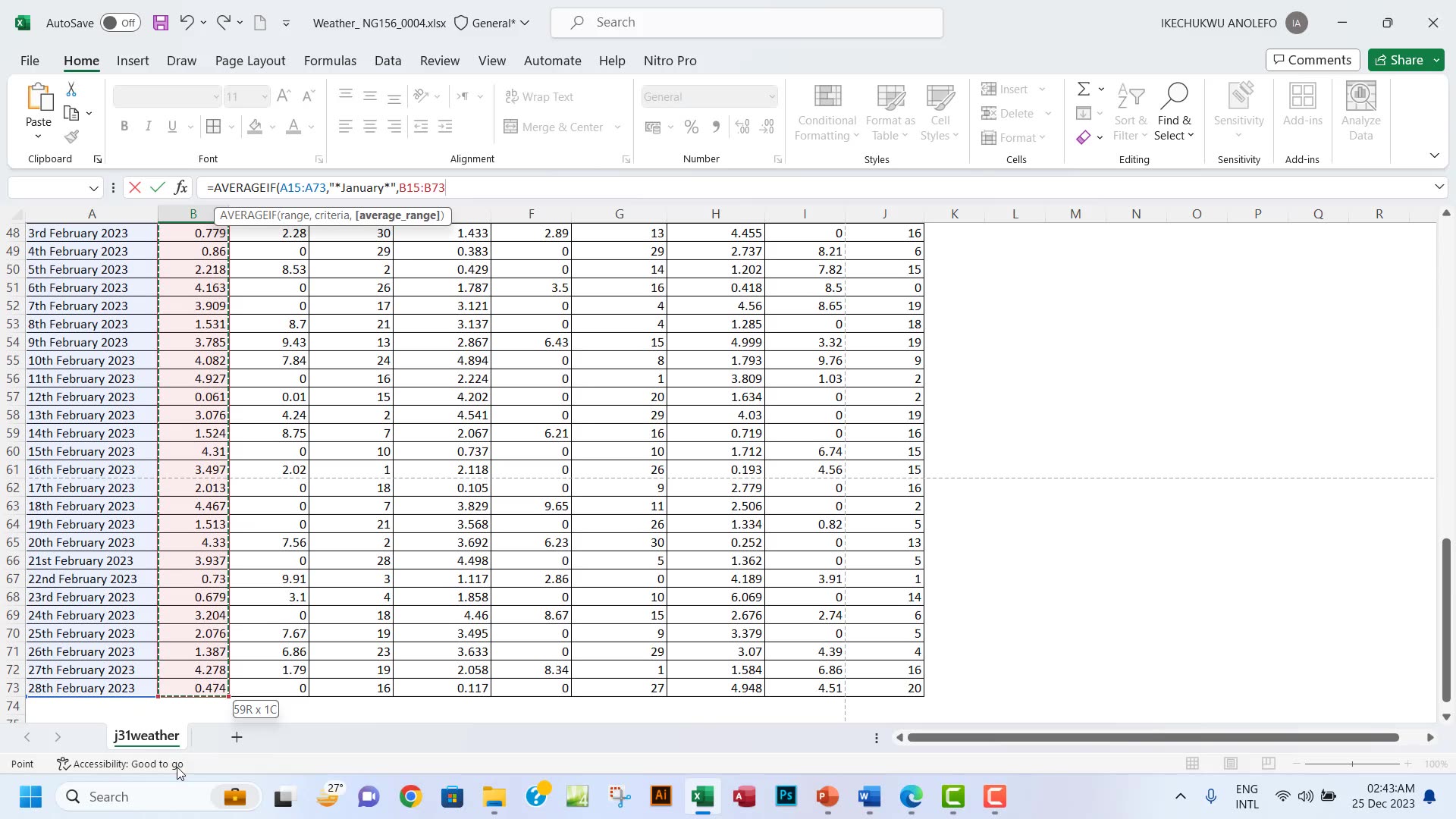
Task: Open Find & Select
Action: click(1174, 110)
